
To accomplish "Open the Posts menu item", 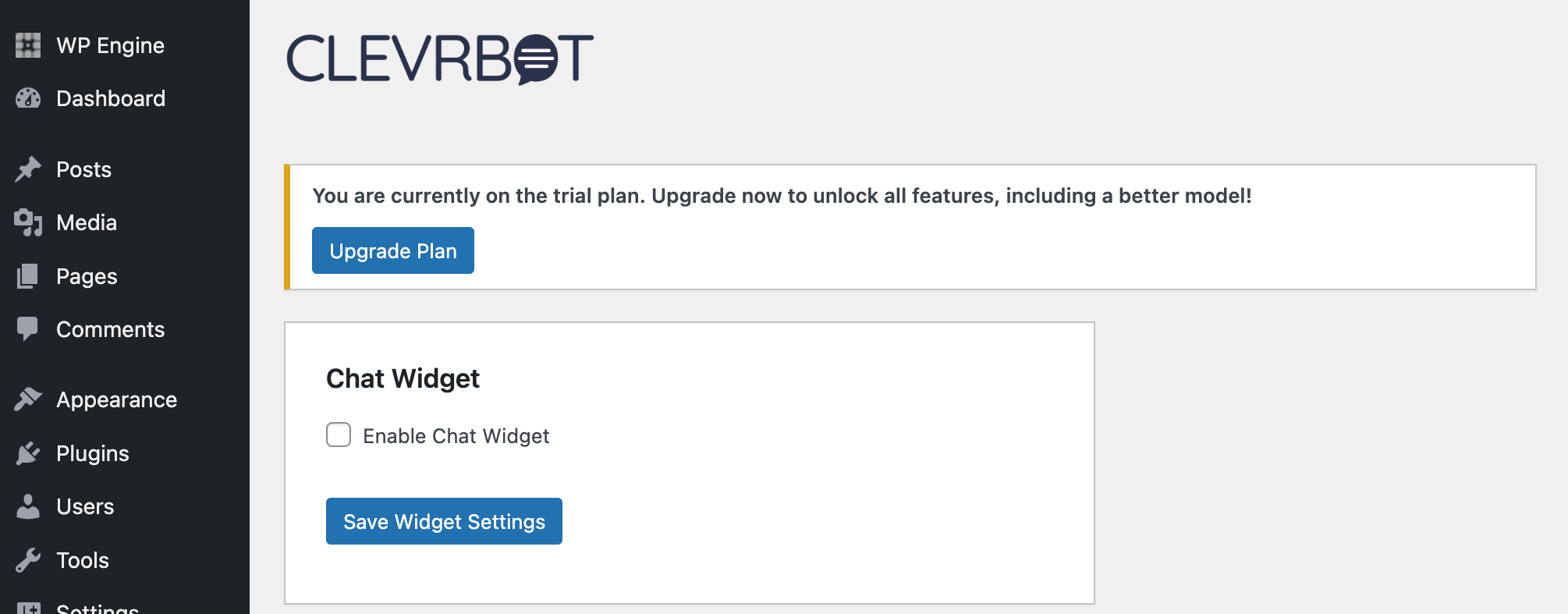I will pyautogui.click(x=84, y=169).
